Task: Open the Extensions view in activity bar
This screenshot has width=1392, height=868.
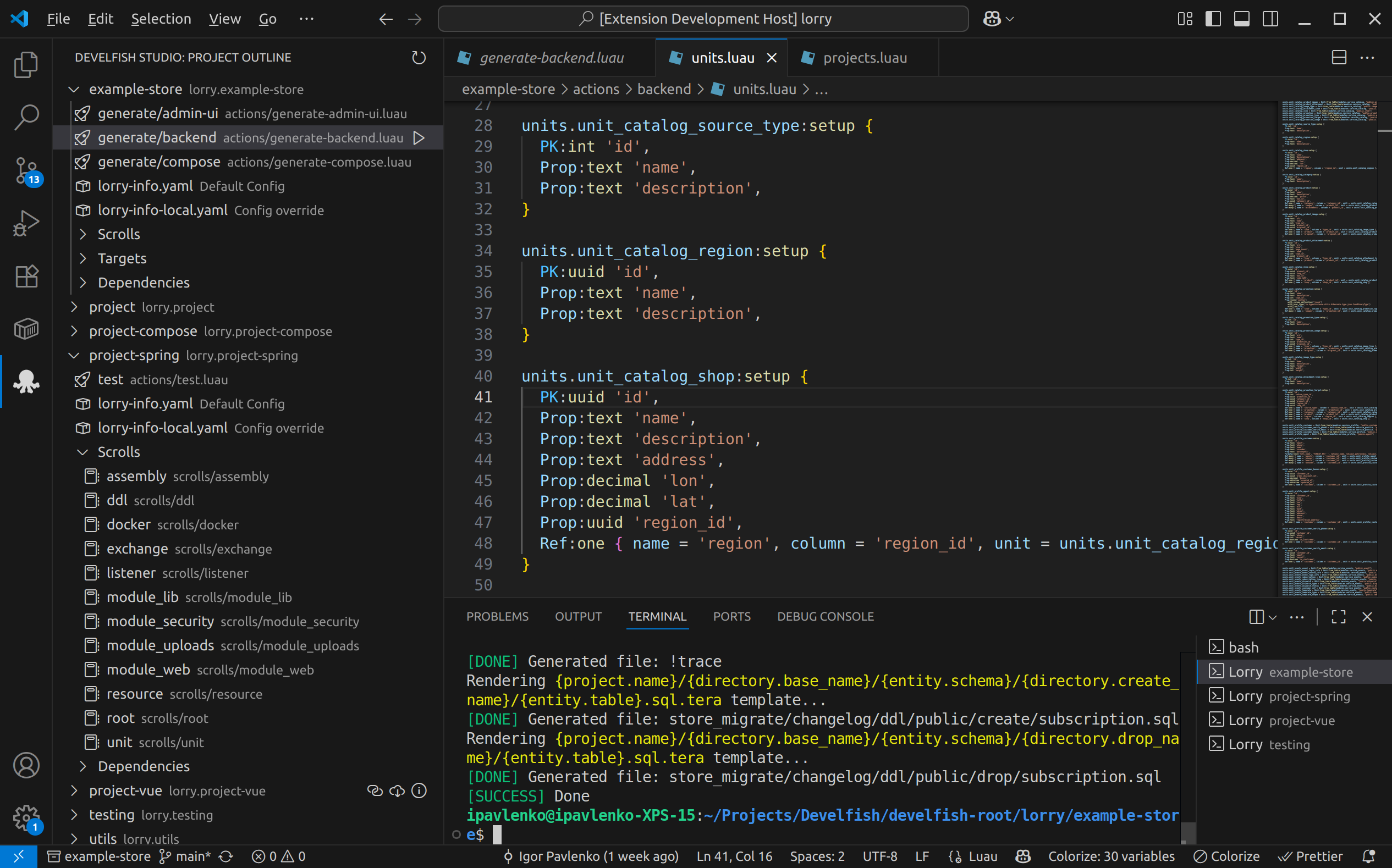Action: (x=26, y=276)
